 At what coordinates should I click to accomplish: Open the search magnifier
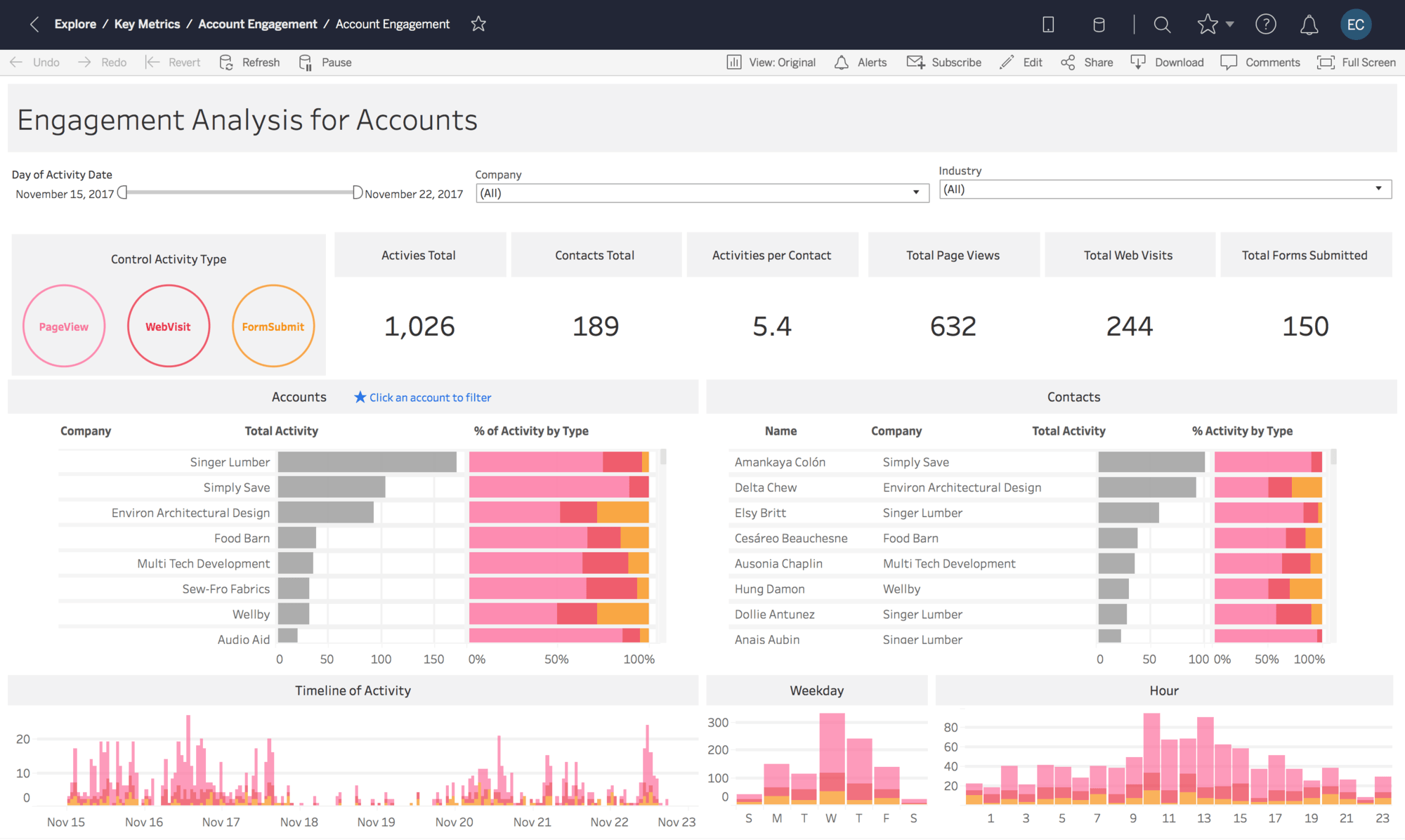point(1162,25)
